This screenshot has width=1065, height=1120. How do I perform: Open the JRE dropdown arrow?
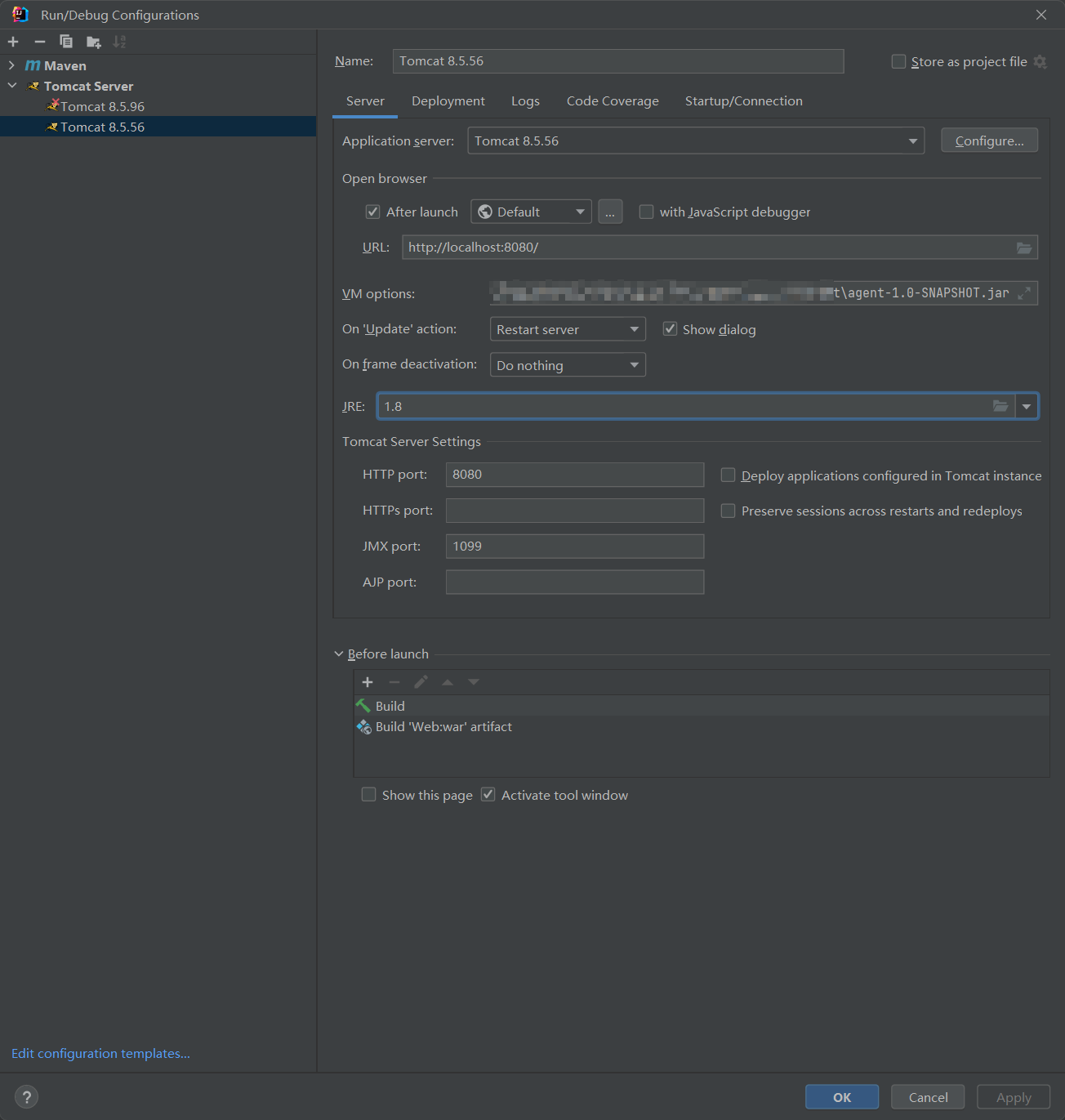click(1027, 406)
